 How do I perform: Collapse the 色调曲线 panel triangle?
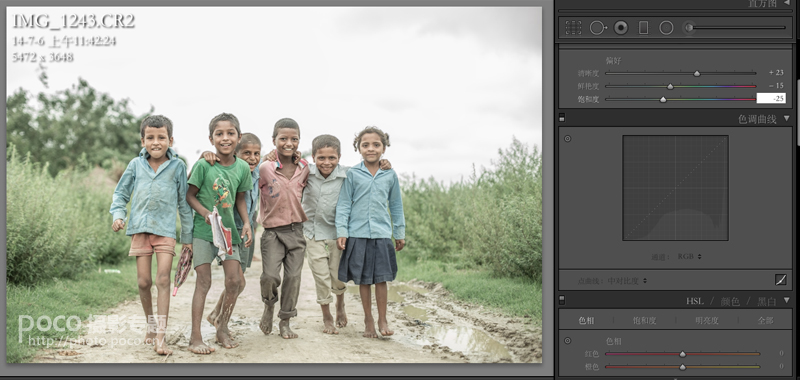coord(786,118)
